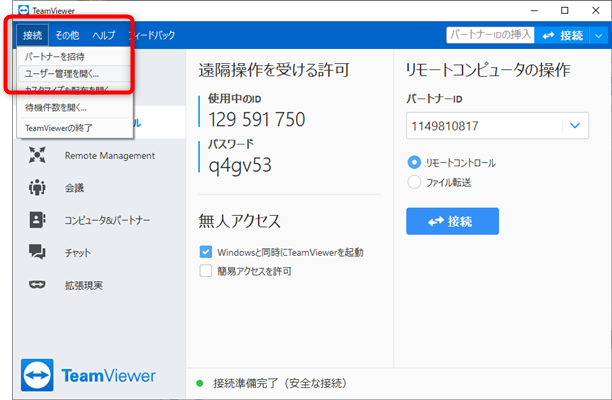612x400 pixels.
Task: Uncheck Windowsと同時にTeamViewerを起動 checkbox
Action: pyautogui.click(x=206, y=252)
